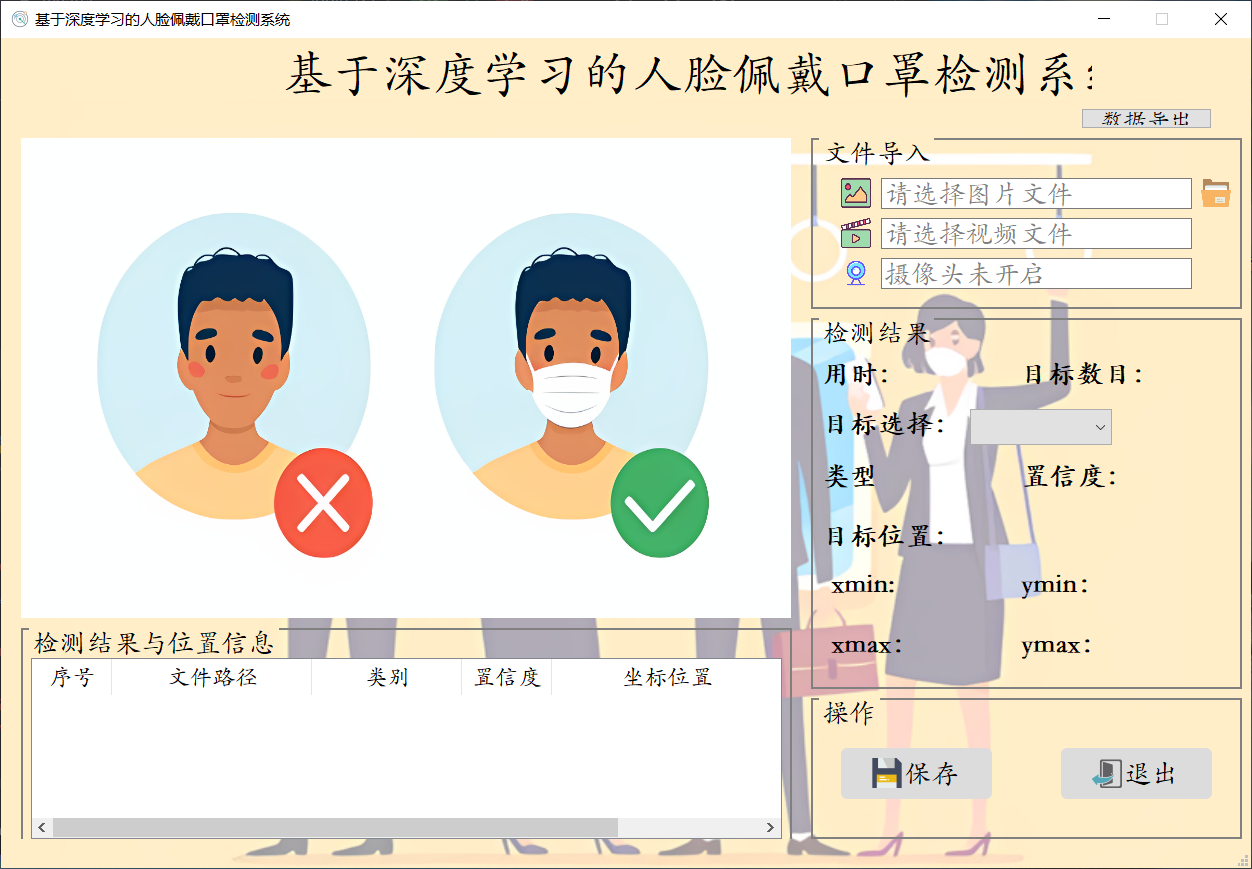
Task: Click the 请选择图片文件 input field
Action: pyautogui.click(x=1036, y=193)
